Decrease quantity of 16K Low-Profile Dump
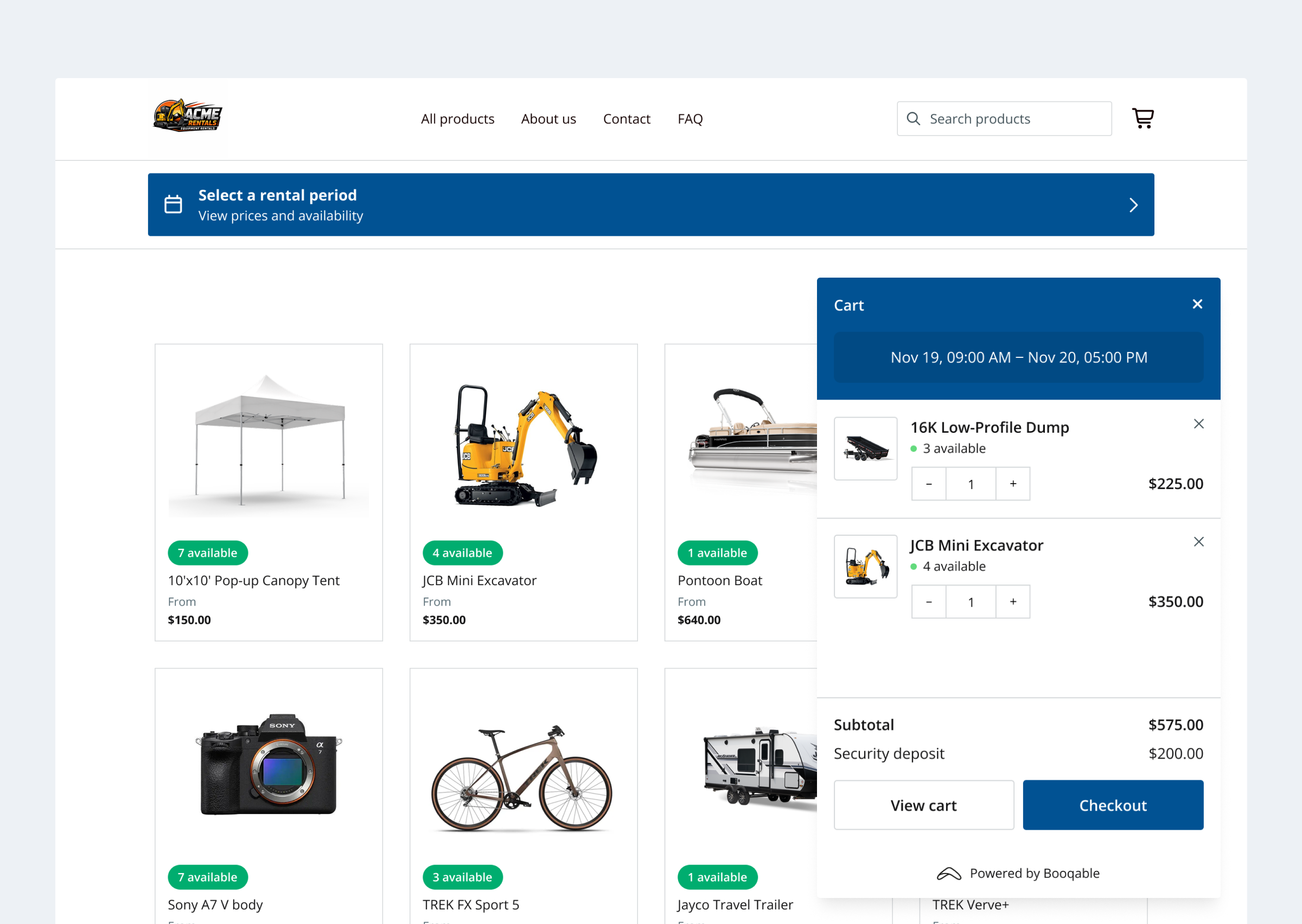 929,484
